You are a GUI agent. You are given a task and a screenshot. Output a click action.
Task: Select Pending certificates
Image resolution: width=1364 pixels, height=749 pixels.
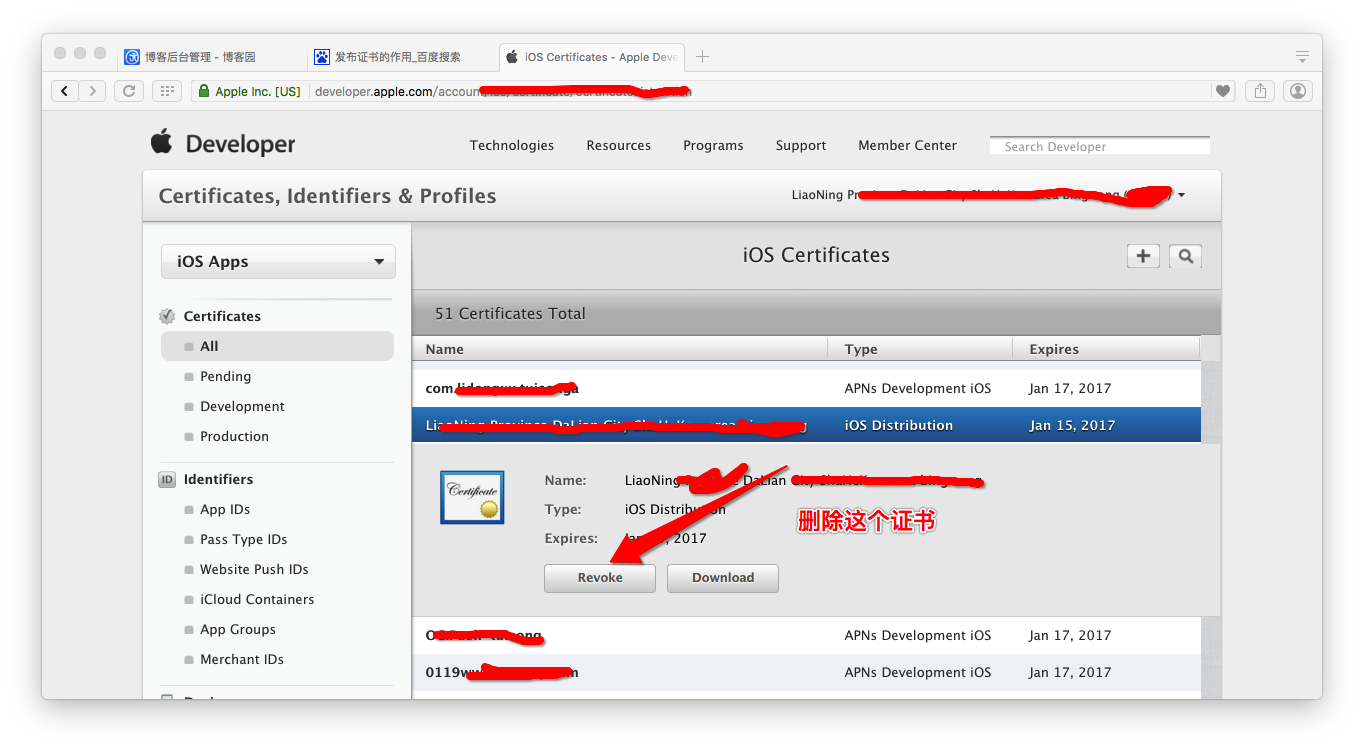coord(225,376)
